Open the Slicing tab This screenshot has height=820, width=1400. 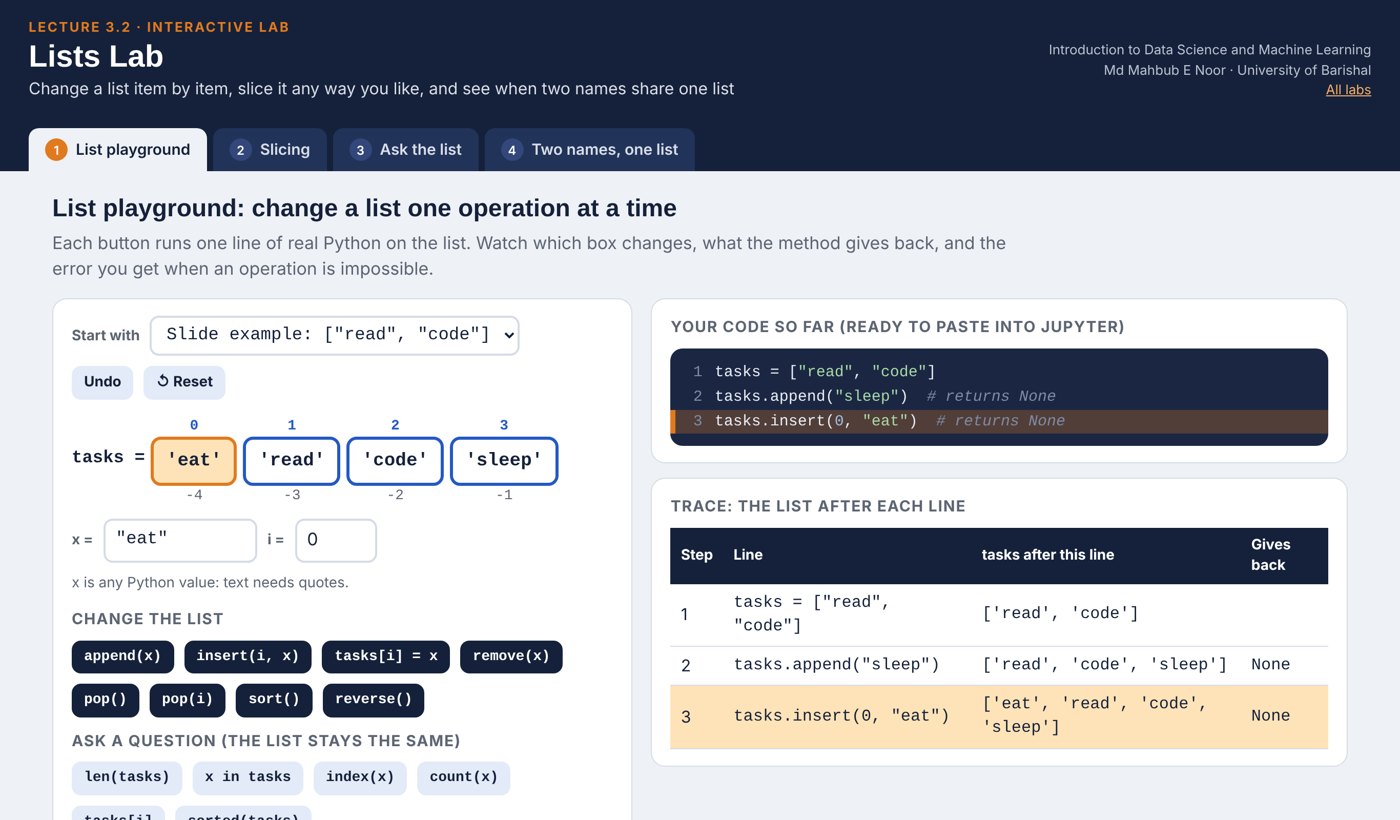[x=270, y=150]
